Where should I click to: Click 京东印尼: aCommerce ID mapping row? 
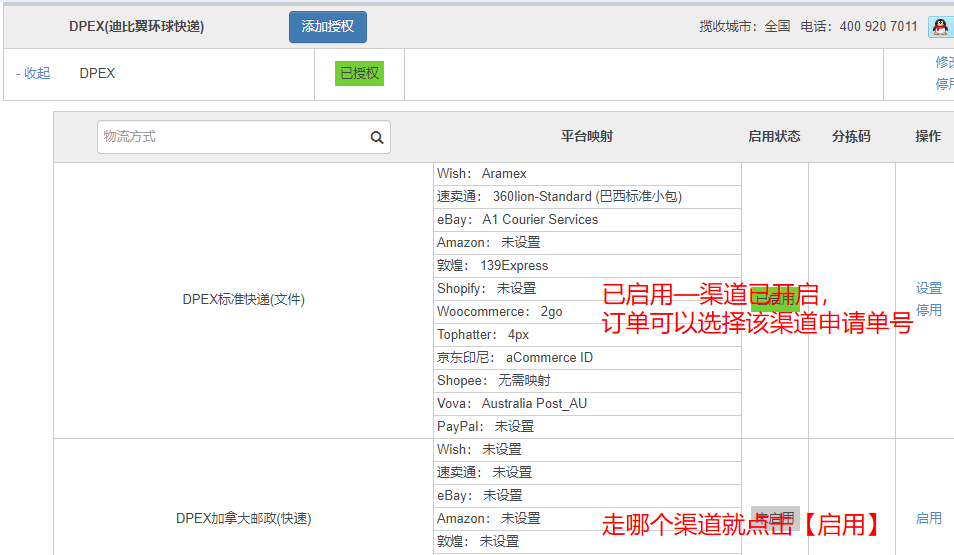click(587, 358)
